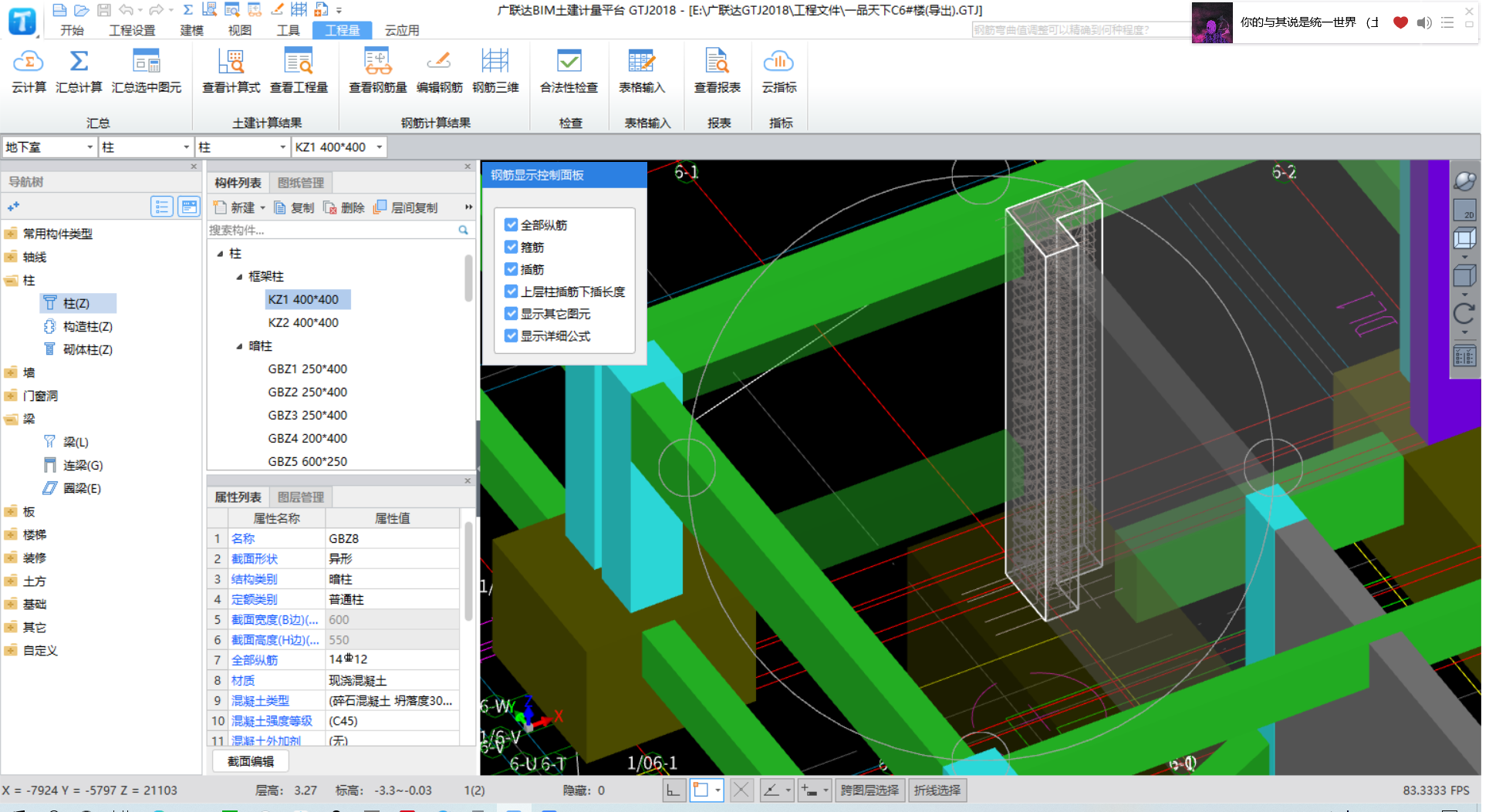Toggle 显示其它图元 checkbox
This screenshot has width=1489, height=812.
tap(511, 314)
